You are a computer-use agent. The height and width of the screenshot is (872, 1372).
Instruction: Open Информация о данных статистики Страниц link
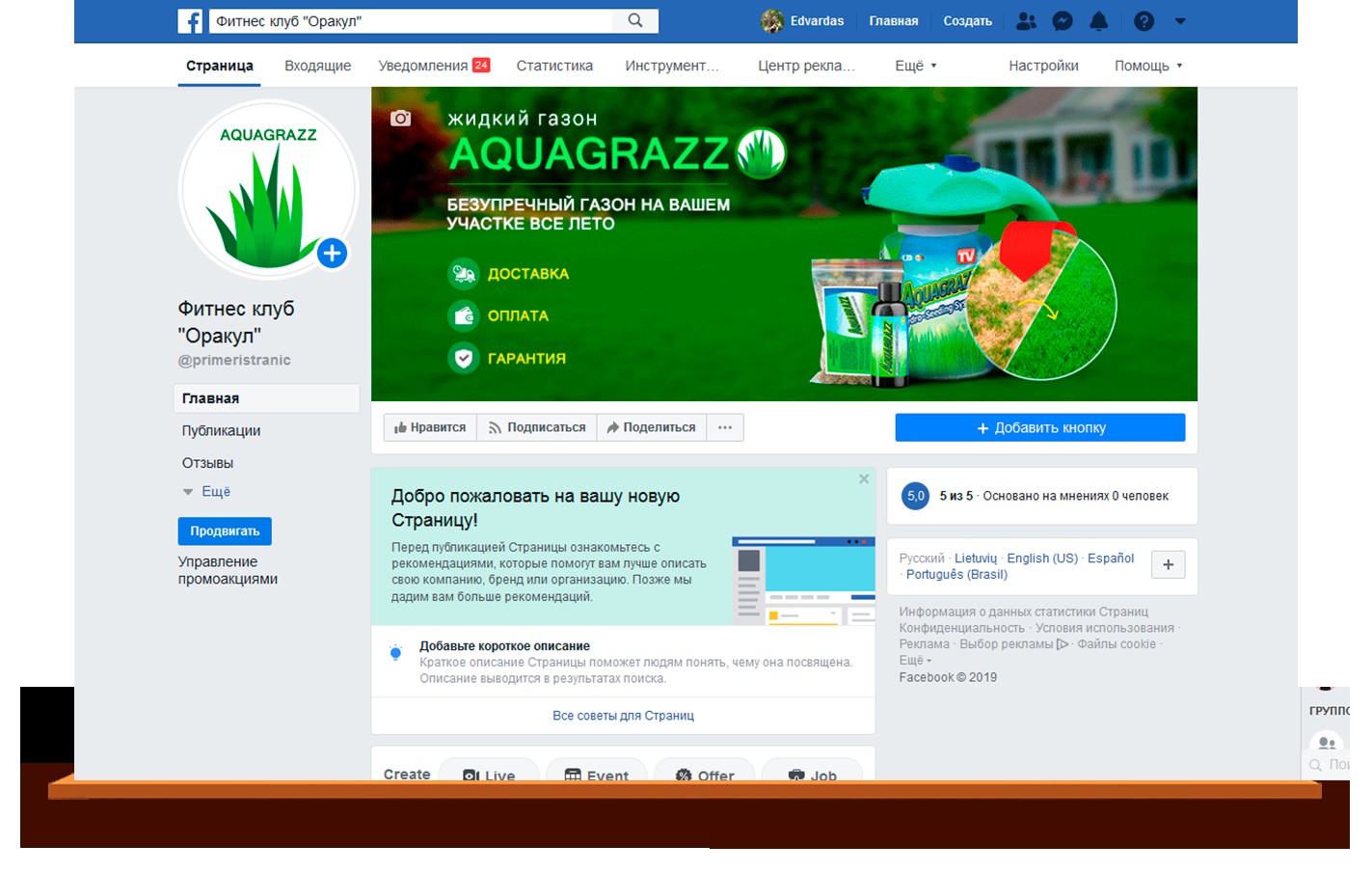point(1024,612)
